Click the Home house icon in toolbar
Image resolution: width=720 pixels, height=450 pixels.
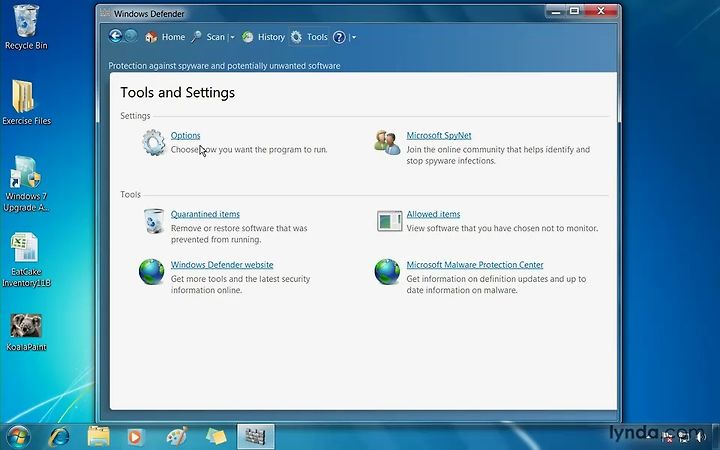pos(151,37)
